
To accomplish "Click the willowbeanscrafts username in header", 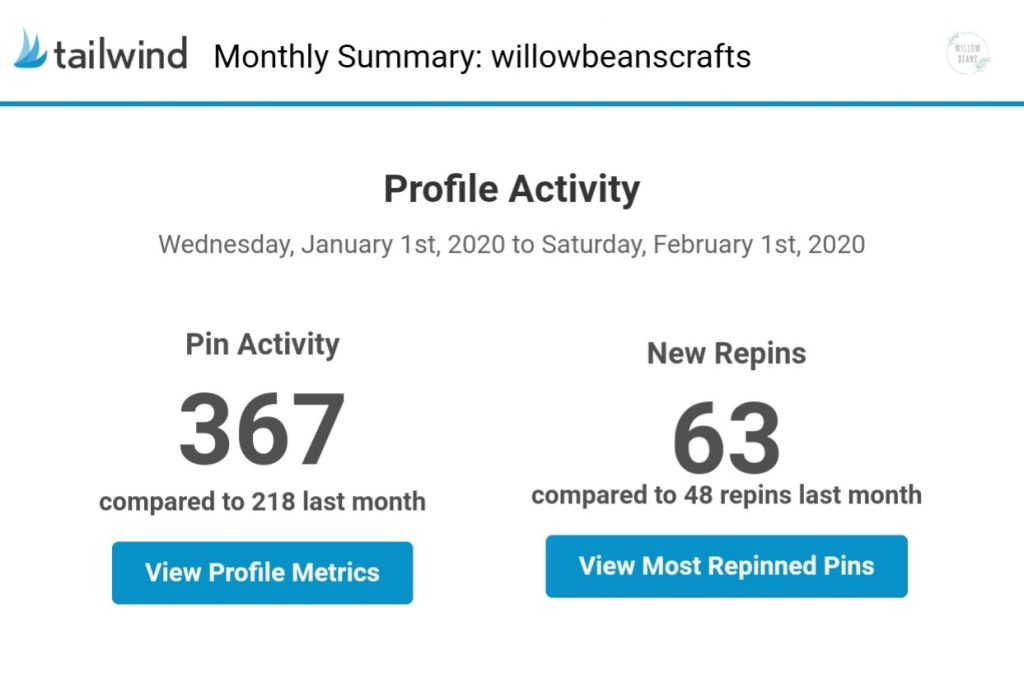I will point(621,56).
